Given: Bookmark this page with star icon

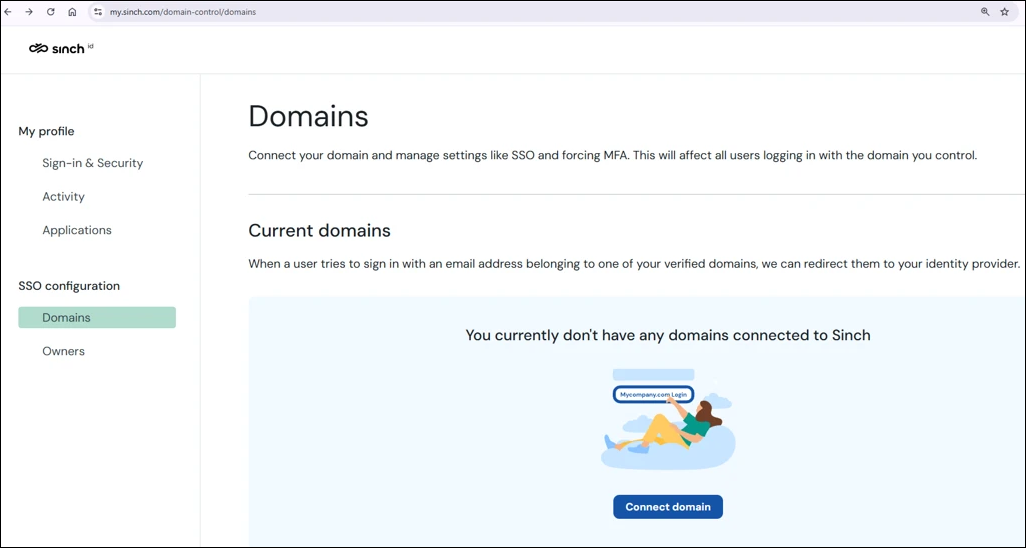Looking at the screenshot, I should 1004,12.
